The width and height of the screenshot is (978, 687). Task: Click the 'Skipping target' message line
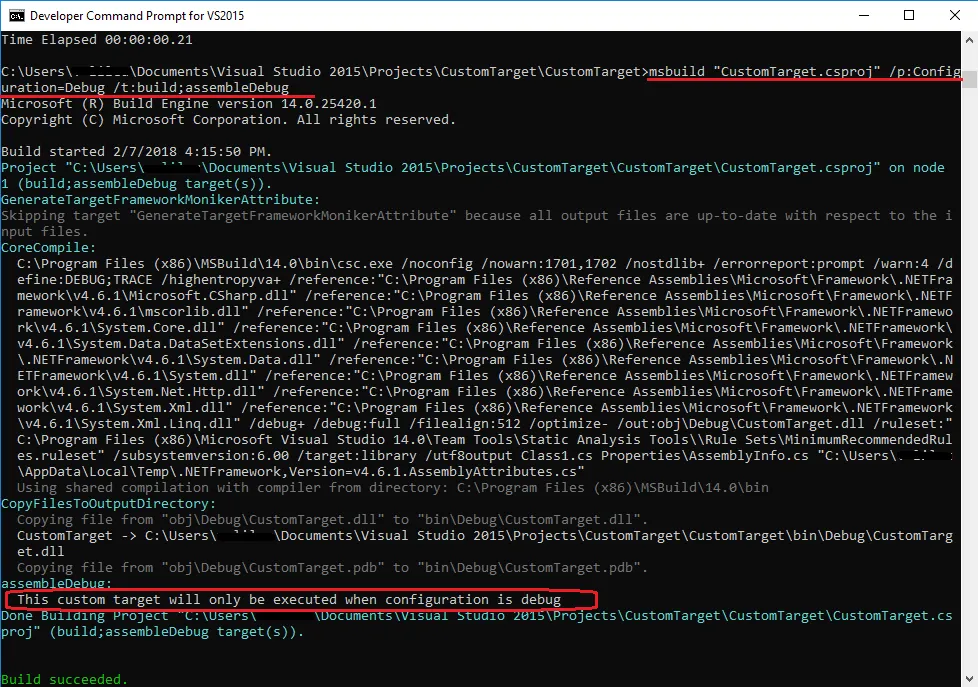477,223
